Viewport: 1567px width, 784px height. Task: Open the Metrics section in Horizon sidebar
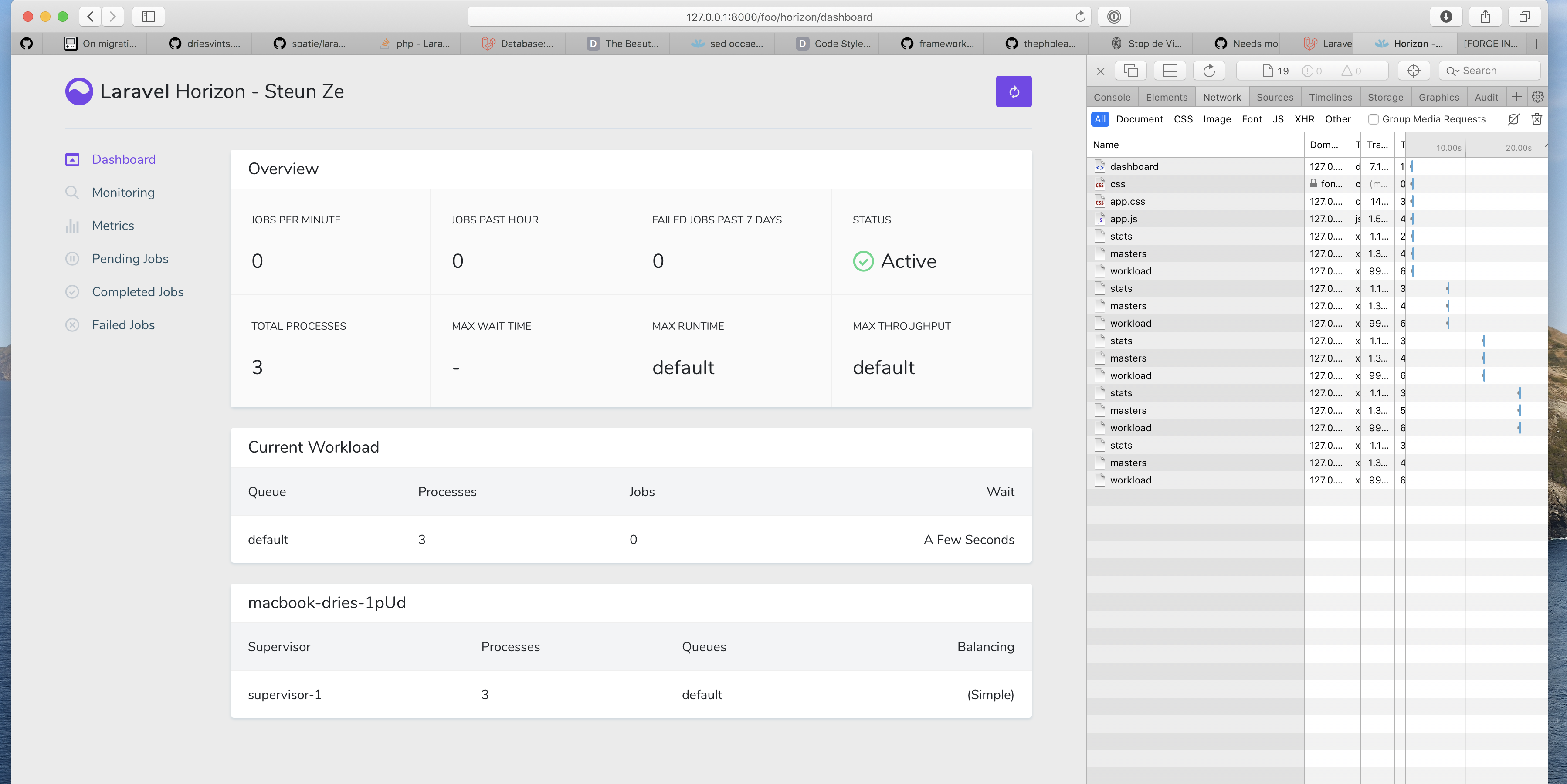coord(113,225)
